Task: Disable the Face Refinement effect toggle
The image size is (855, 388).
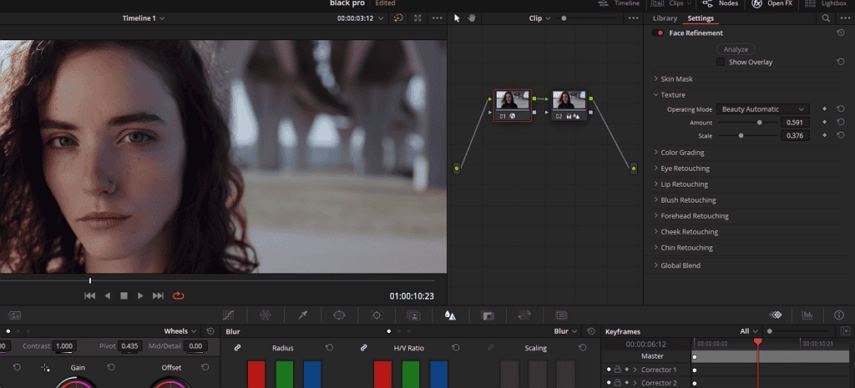Action: click(x=658, y=33)
